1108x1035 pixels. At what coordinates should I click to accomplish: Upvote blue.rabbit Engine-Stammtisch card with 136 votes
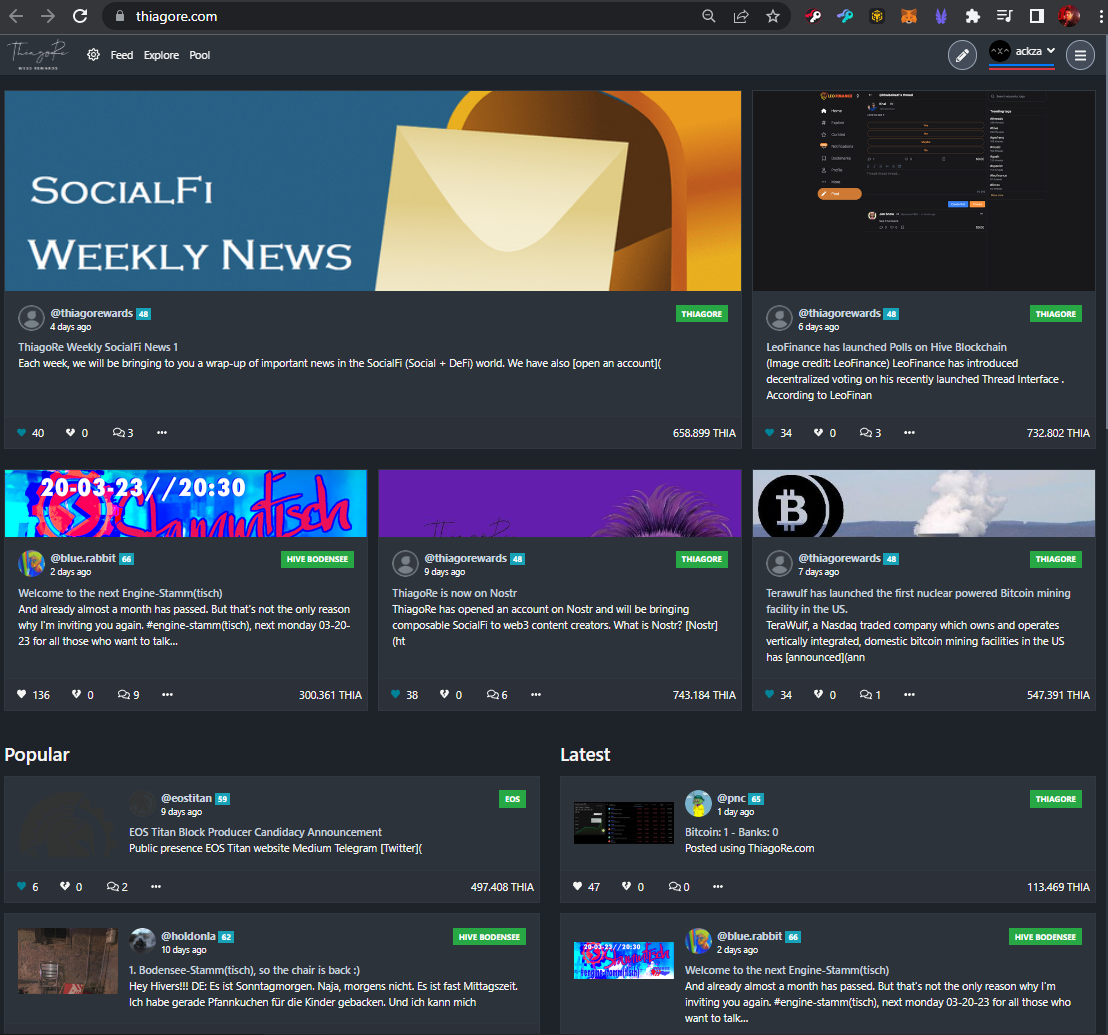[x=21, y=694]
